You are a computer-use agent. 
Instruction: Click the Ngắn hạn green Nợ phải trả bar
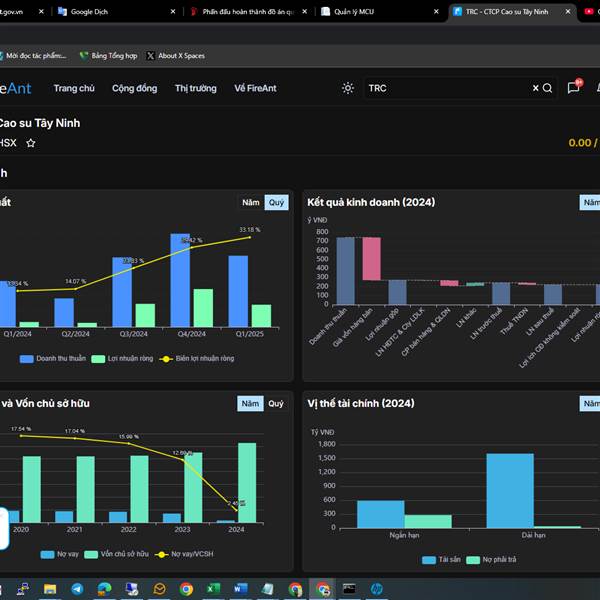point(428,522)
